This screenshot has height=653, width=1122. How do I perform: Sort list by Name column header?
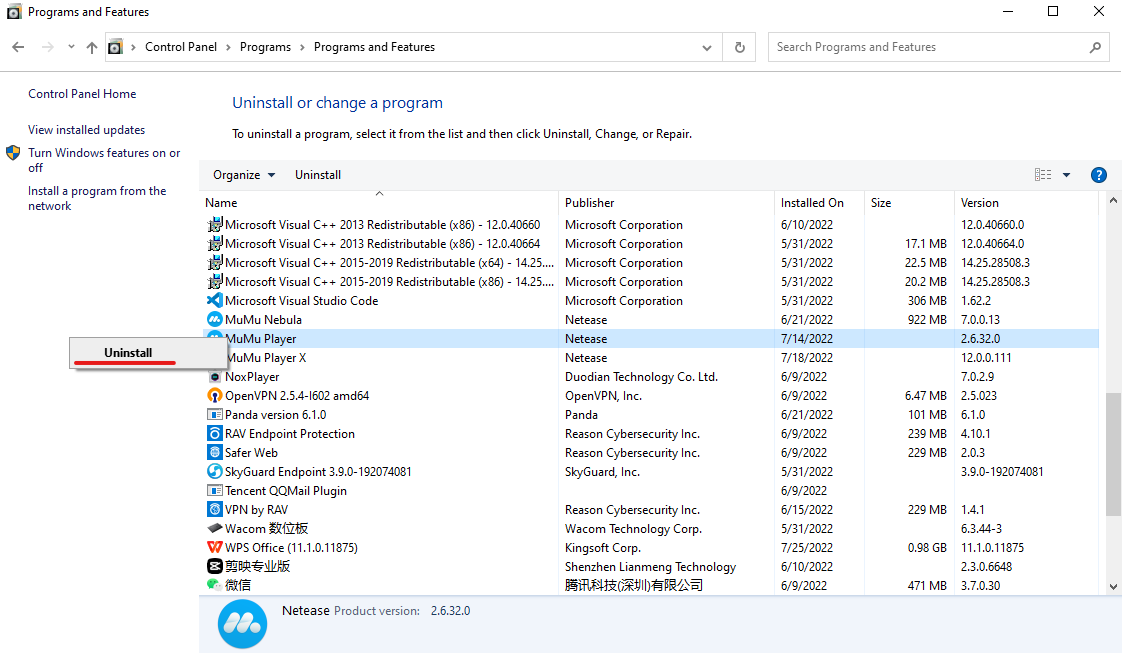coord(379,203)
